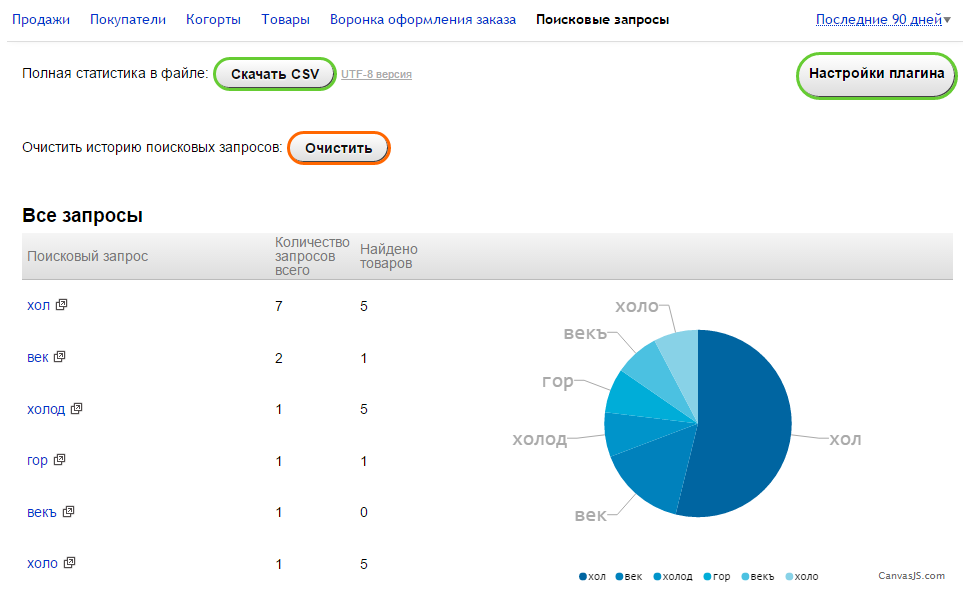Click Очистить search history button
The width and height of the screenshot is (963, 594).
point(338,148)
